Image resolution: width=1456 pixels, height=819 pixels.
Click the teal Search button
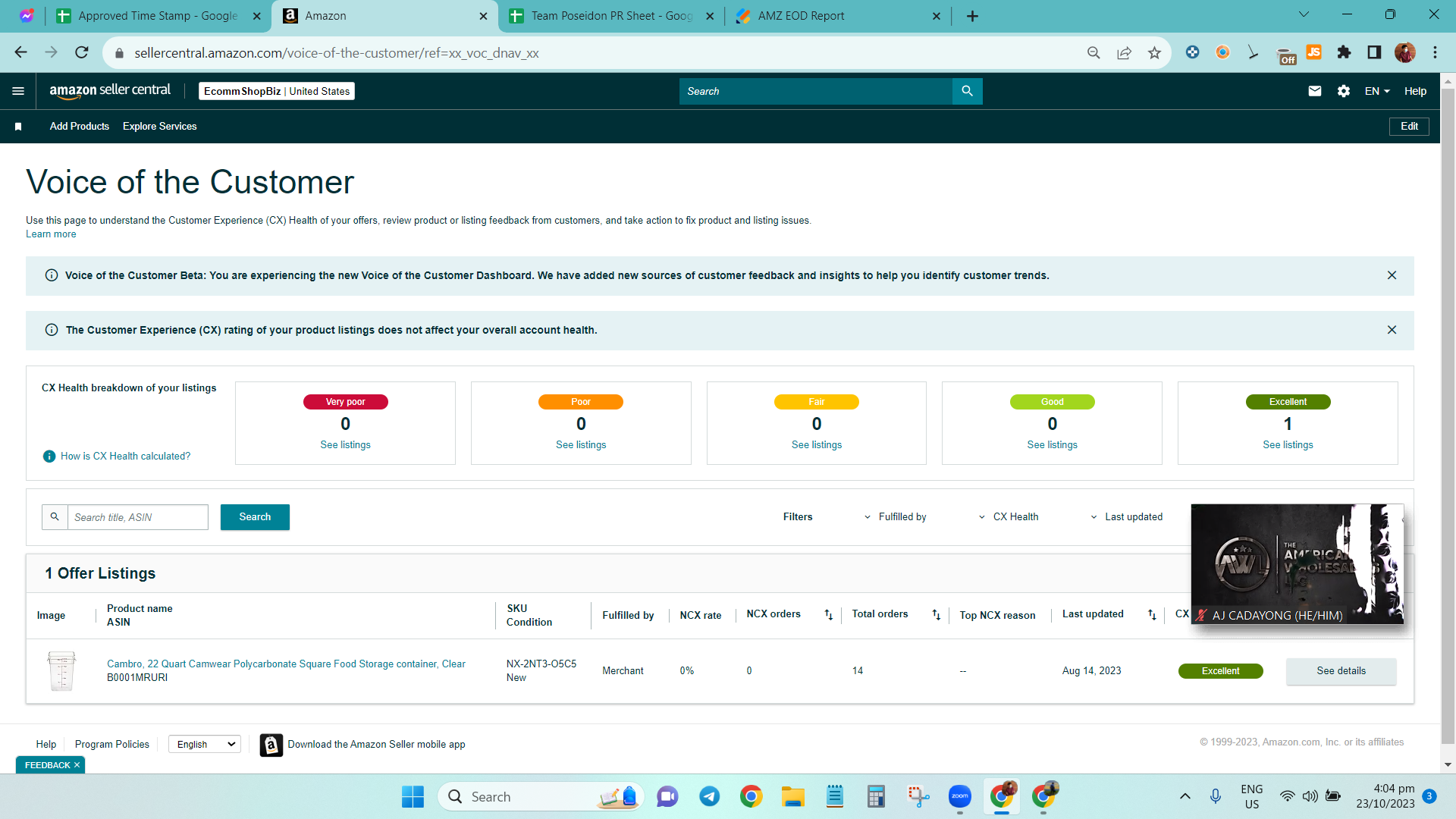pos(255,517)
